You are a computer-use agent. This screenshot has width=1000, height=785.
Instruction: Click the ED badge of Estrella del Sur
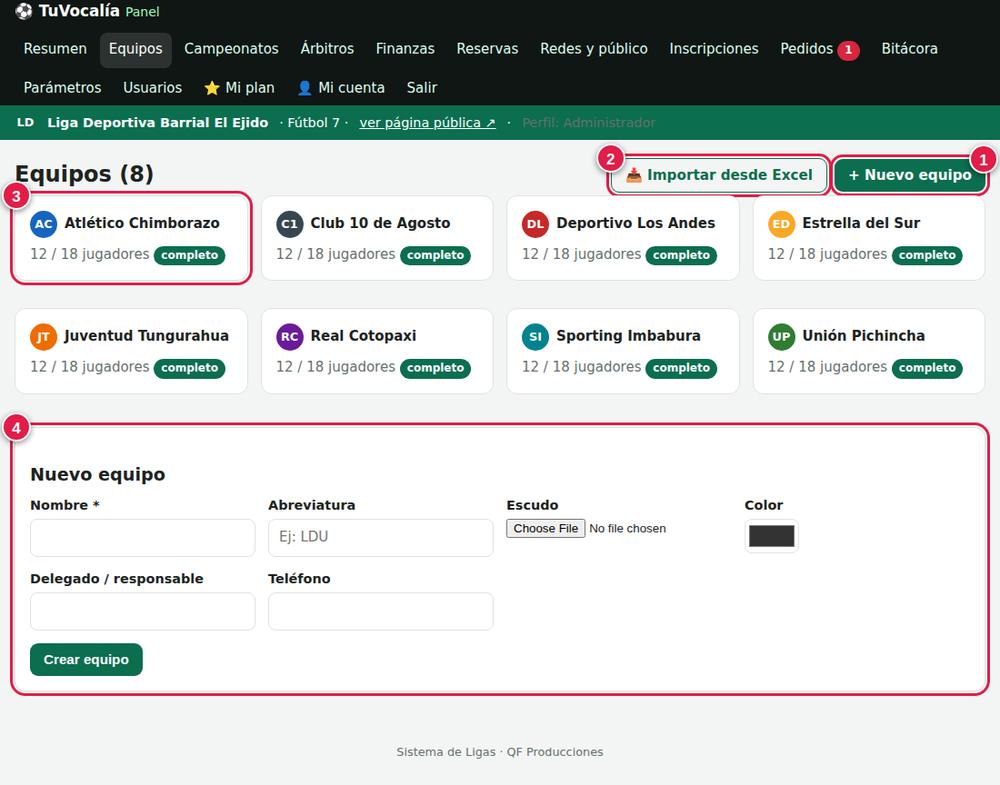pos(781,224)
